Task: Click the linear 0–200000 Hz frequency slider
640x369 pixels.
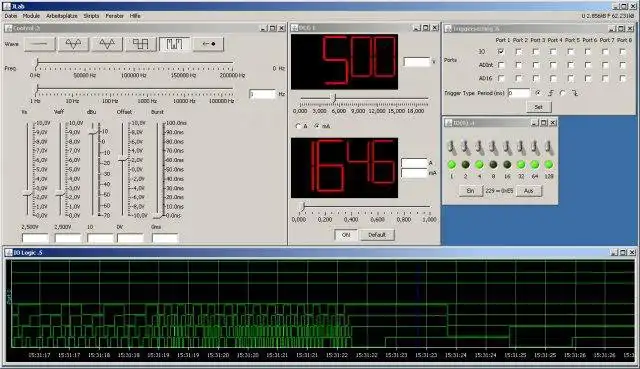Action: point(135,63)
